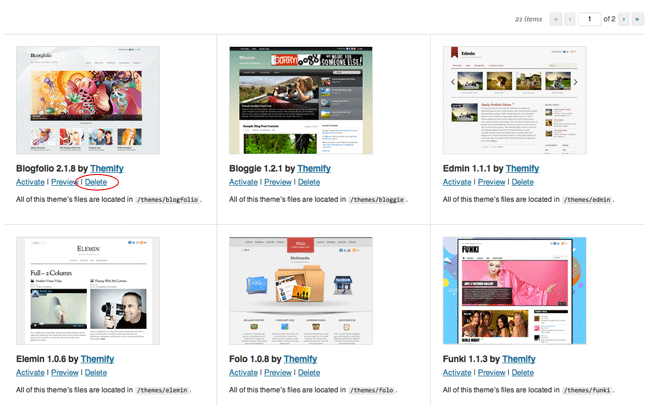Preview the Funki theme
The image size is (650, 406).
491,372
